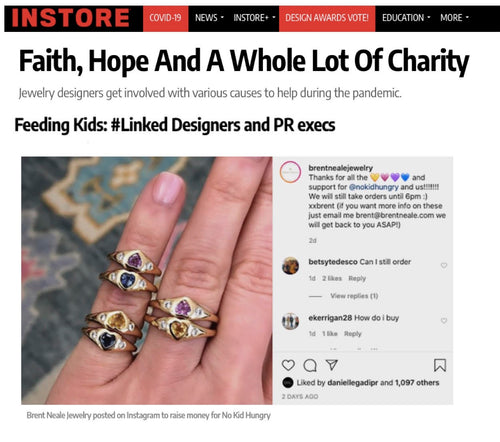Click the comment speech bubble icon

(x=310, y=365)
